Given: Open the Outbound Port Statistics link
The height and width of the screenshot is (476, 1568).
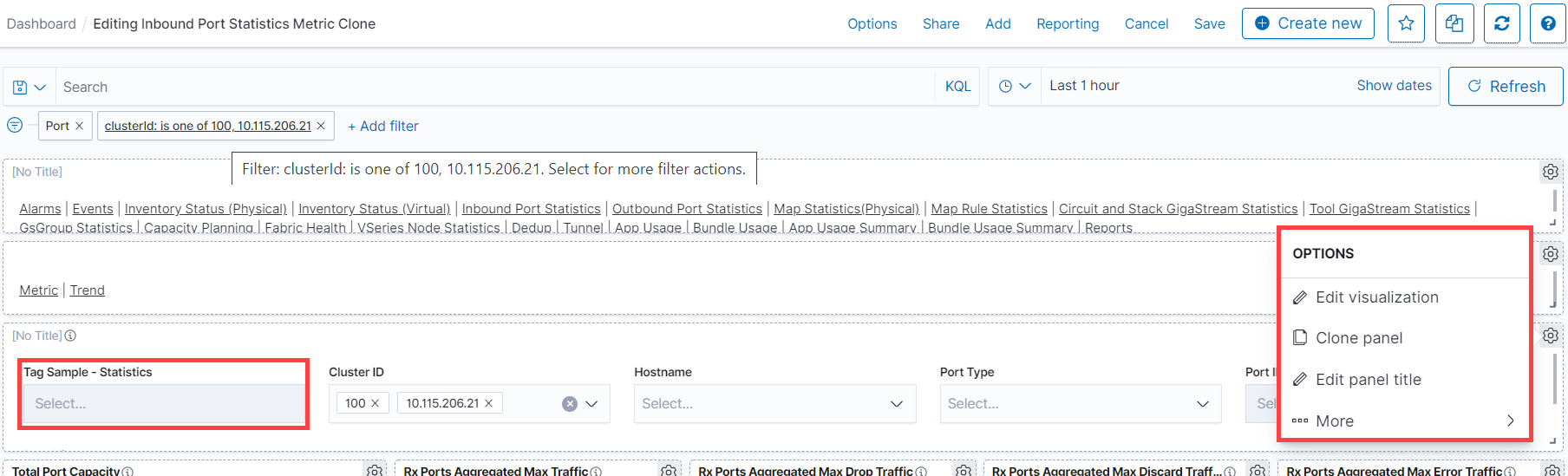Looking at the screenshot, I should tap(687, 209).
